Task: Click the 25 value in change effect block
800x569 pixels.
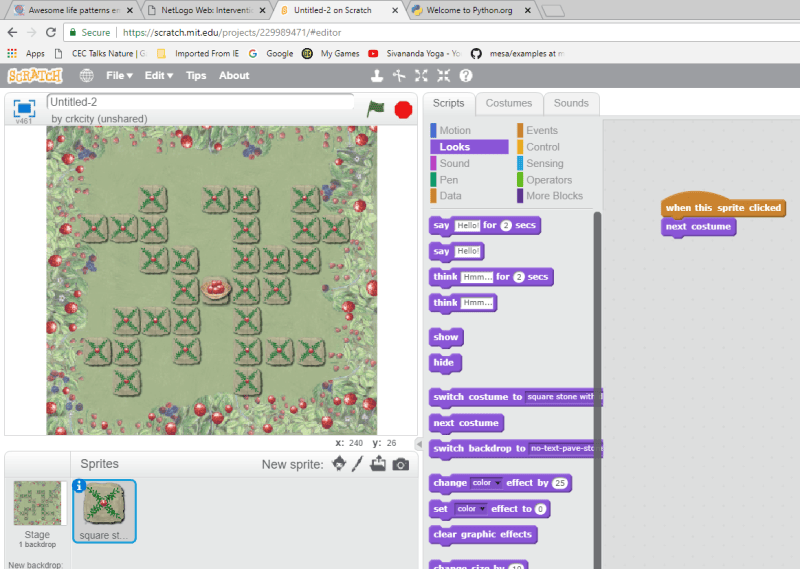Action: click(x=560, y=483)
